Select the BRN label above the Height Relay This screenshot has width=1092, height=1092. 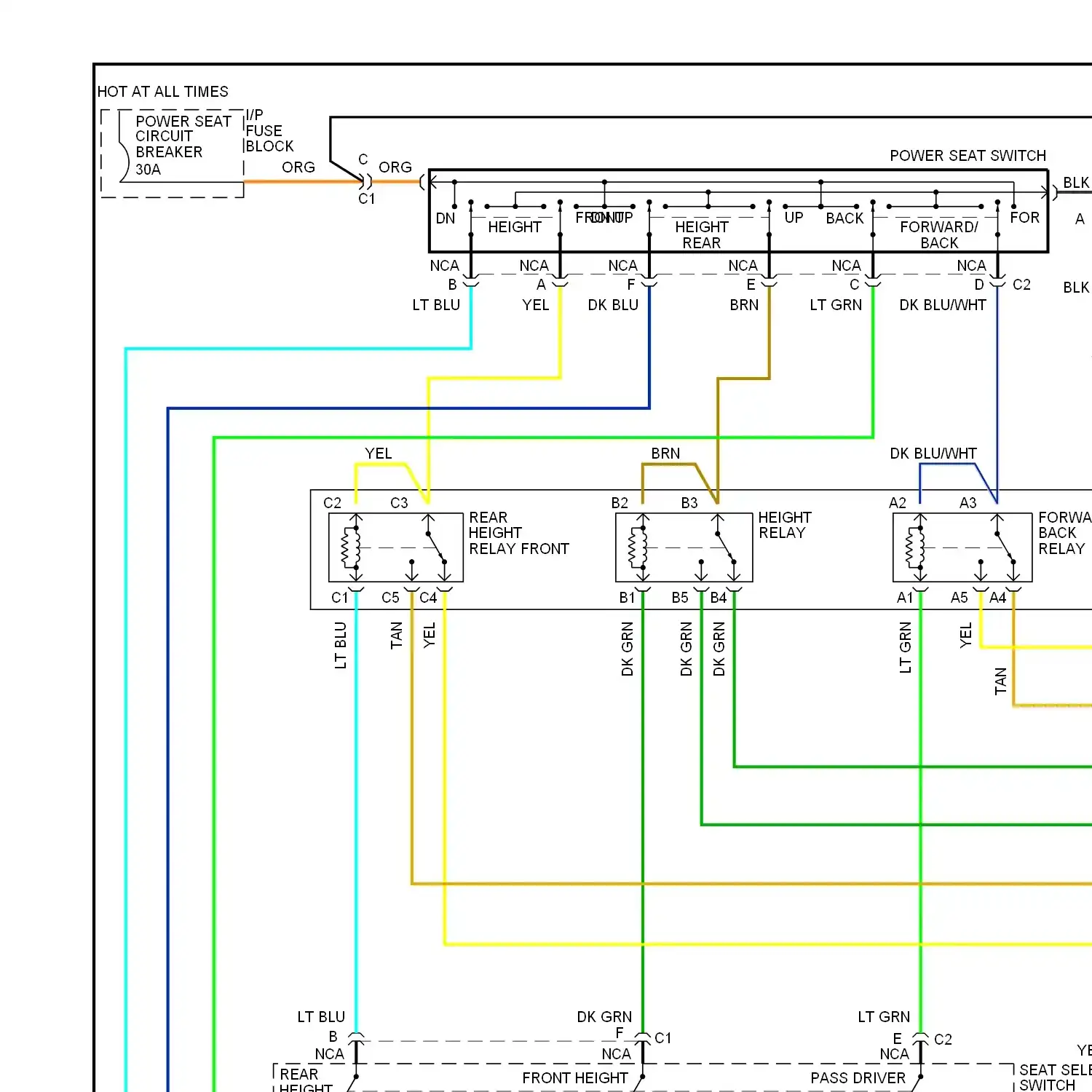coord(665,454)
